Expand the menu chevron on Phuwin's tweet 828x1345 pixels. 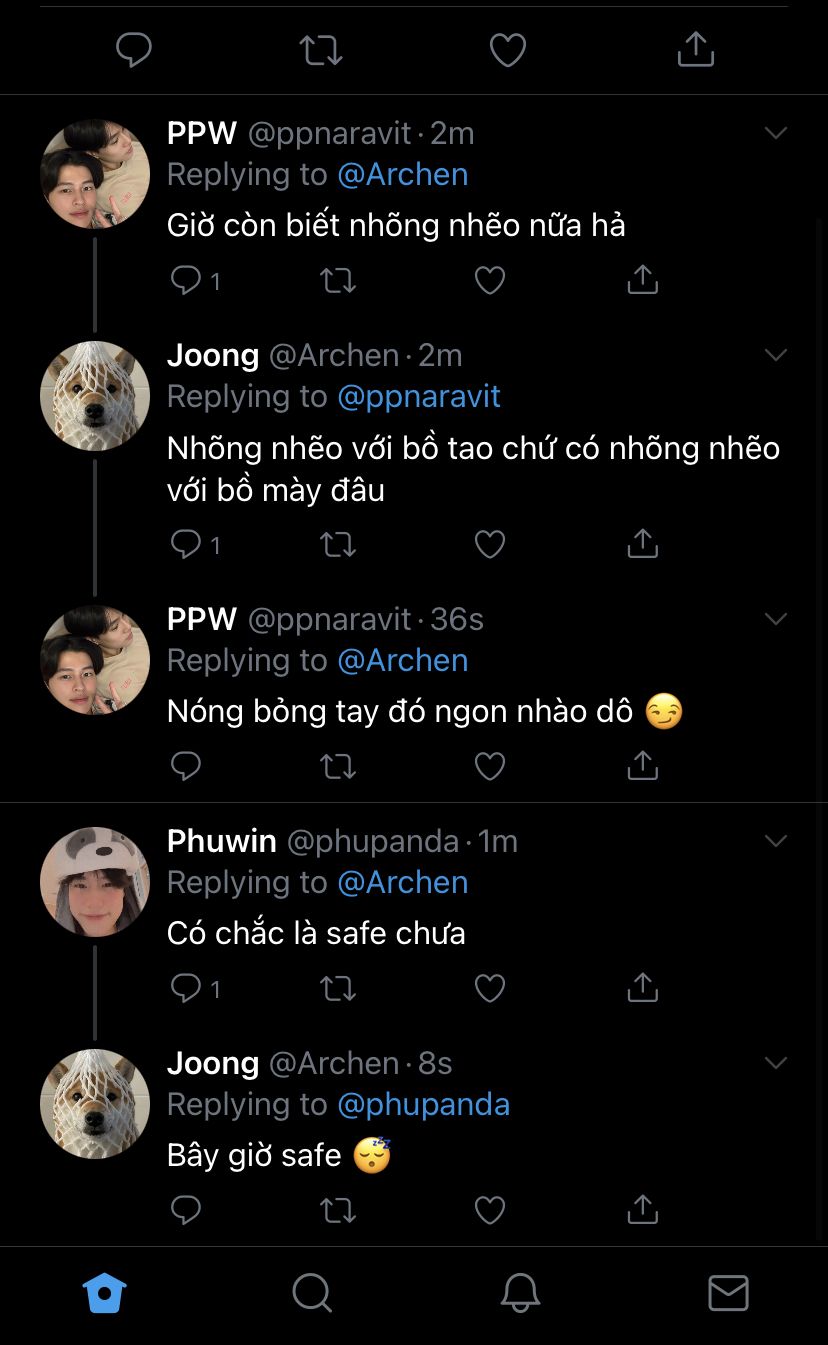pyautogui.click(x=776, y=841)
